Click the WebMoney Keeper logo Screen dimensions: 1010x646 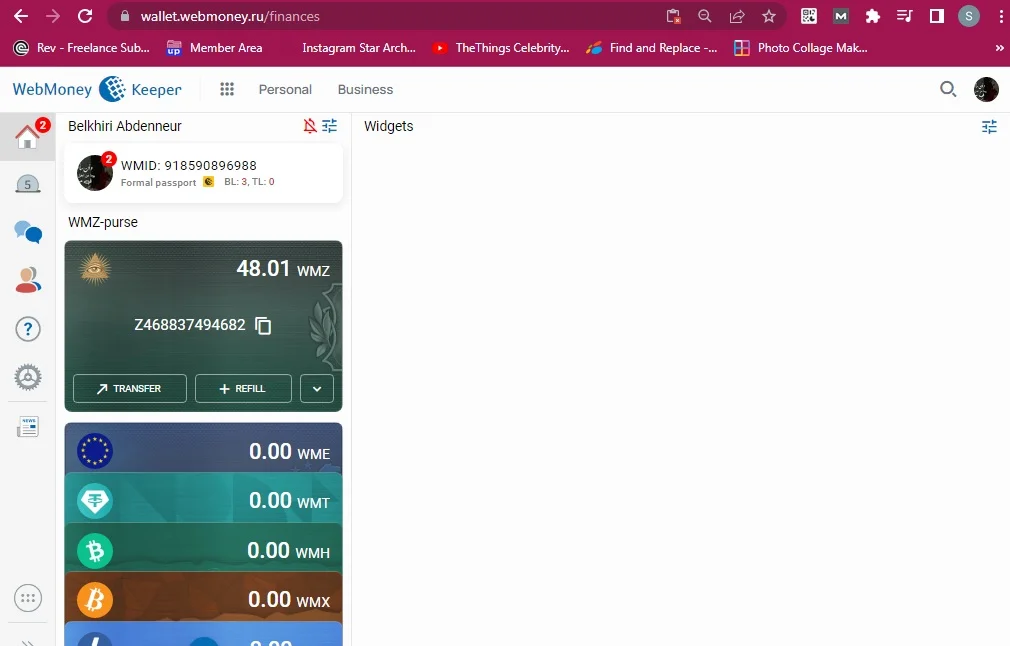pyautogui.click(x=97, y=89)
